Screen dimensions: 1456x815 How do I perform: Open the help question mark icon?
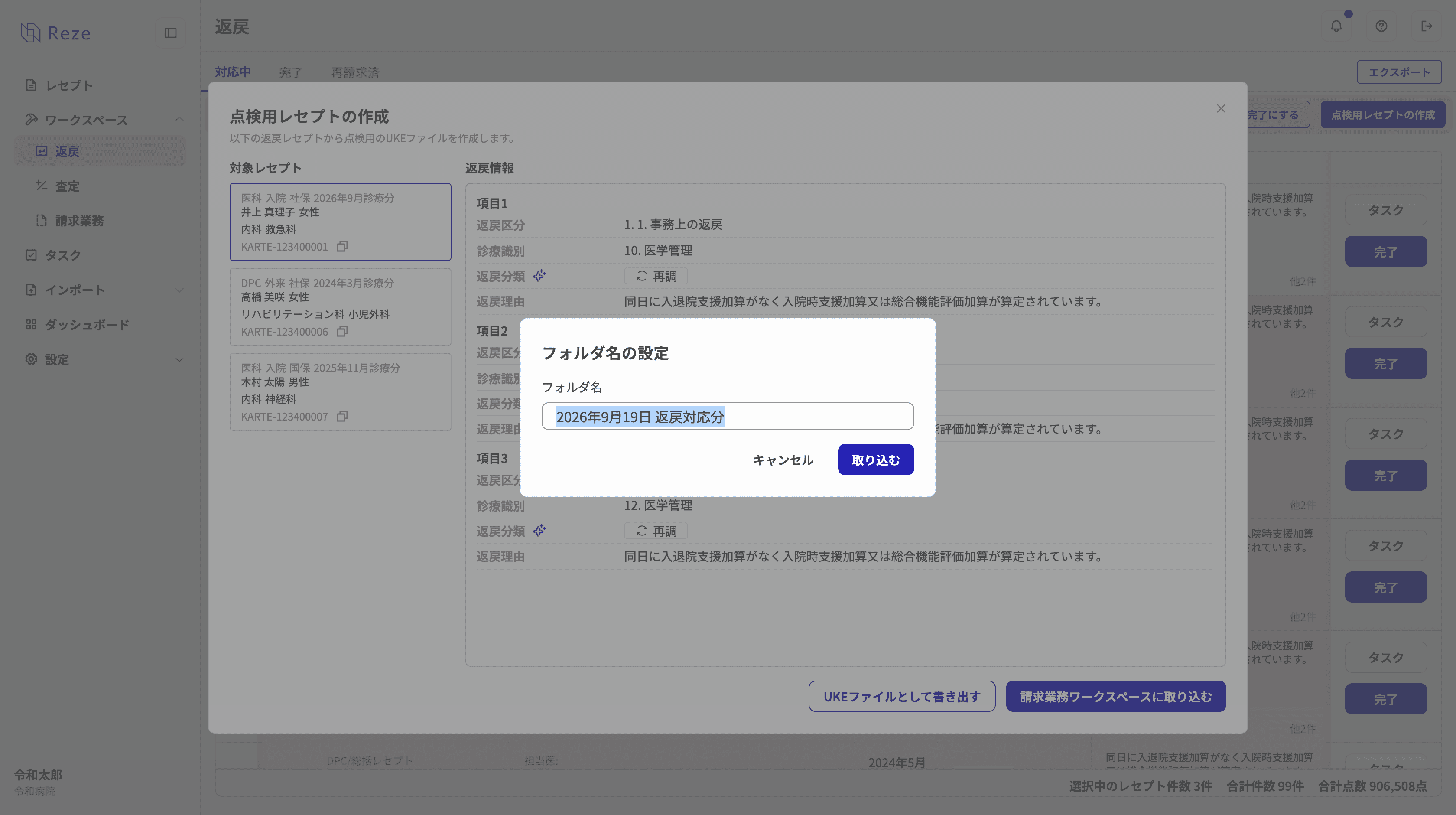click(1381, 26)
